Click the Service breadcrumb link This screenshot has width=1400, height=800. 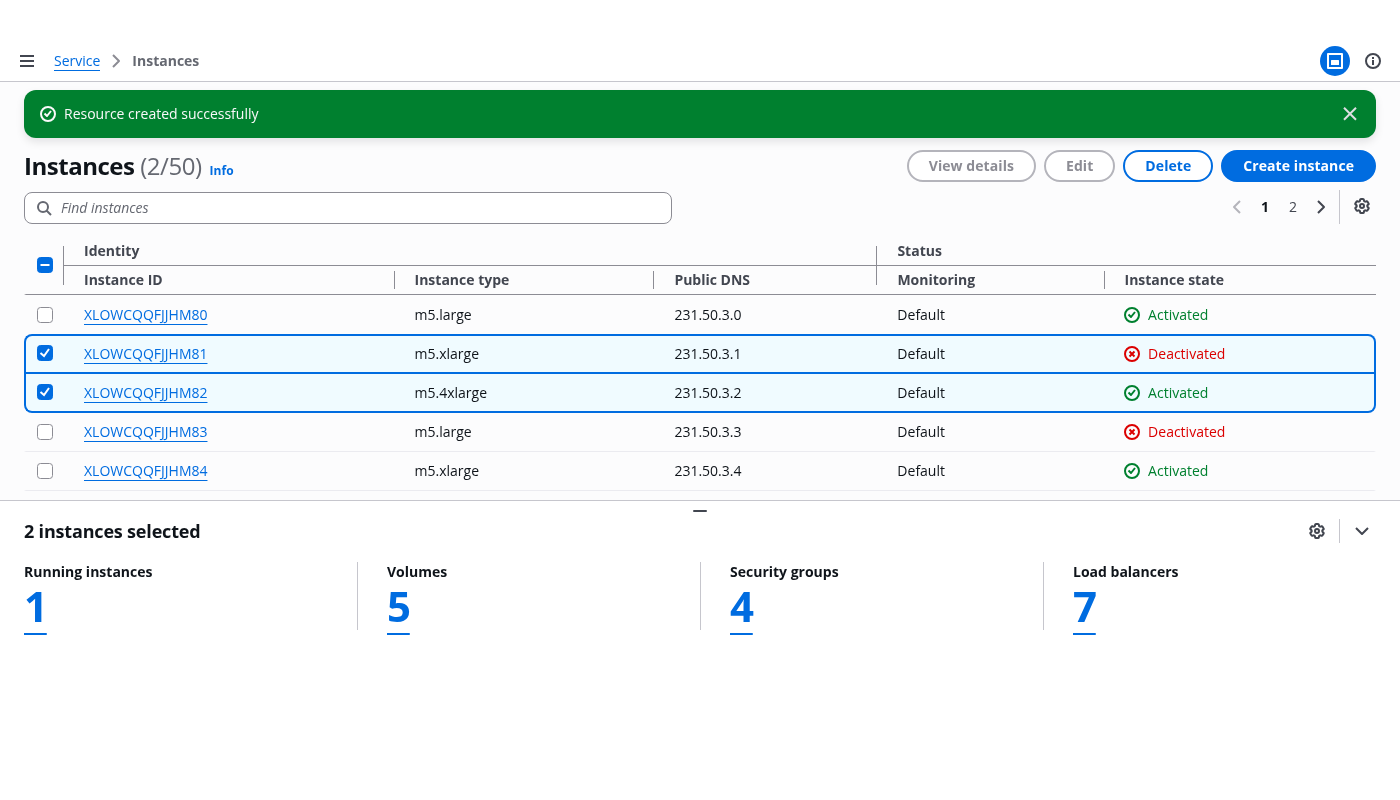click(77, 61)
